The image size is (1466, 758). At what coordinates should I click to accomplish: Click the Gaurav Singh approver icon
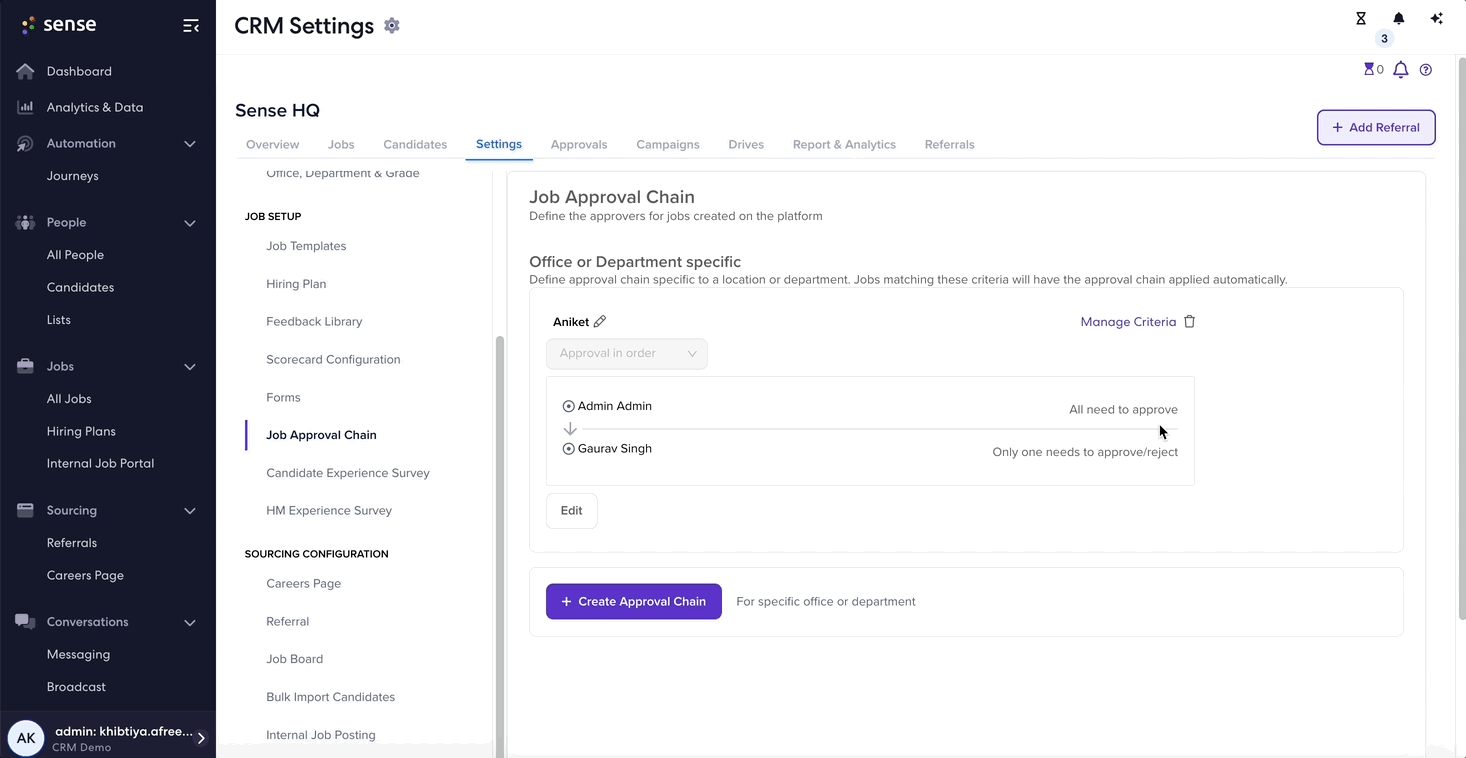click(569, 449)
